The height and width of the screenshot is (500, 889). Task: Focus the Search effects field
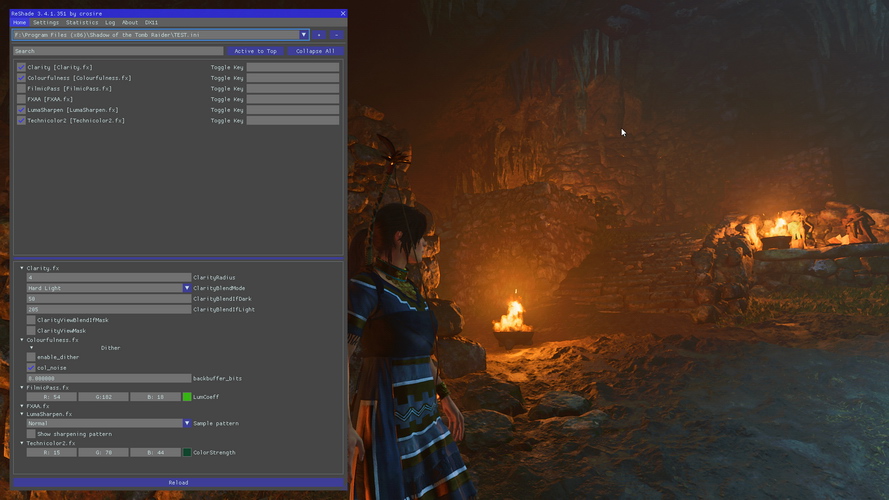[118, 51]
